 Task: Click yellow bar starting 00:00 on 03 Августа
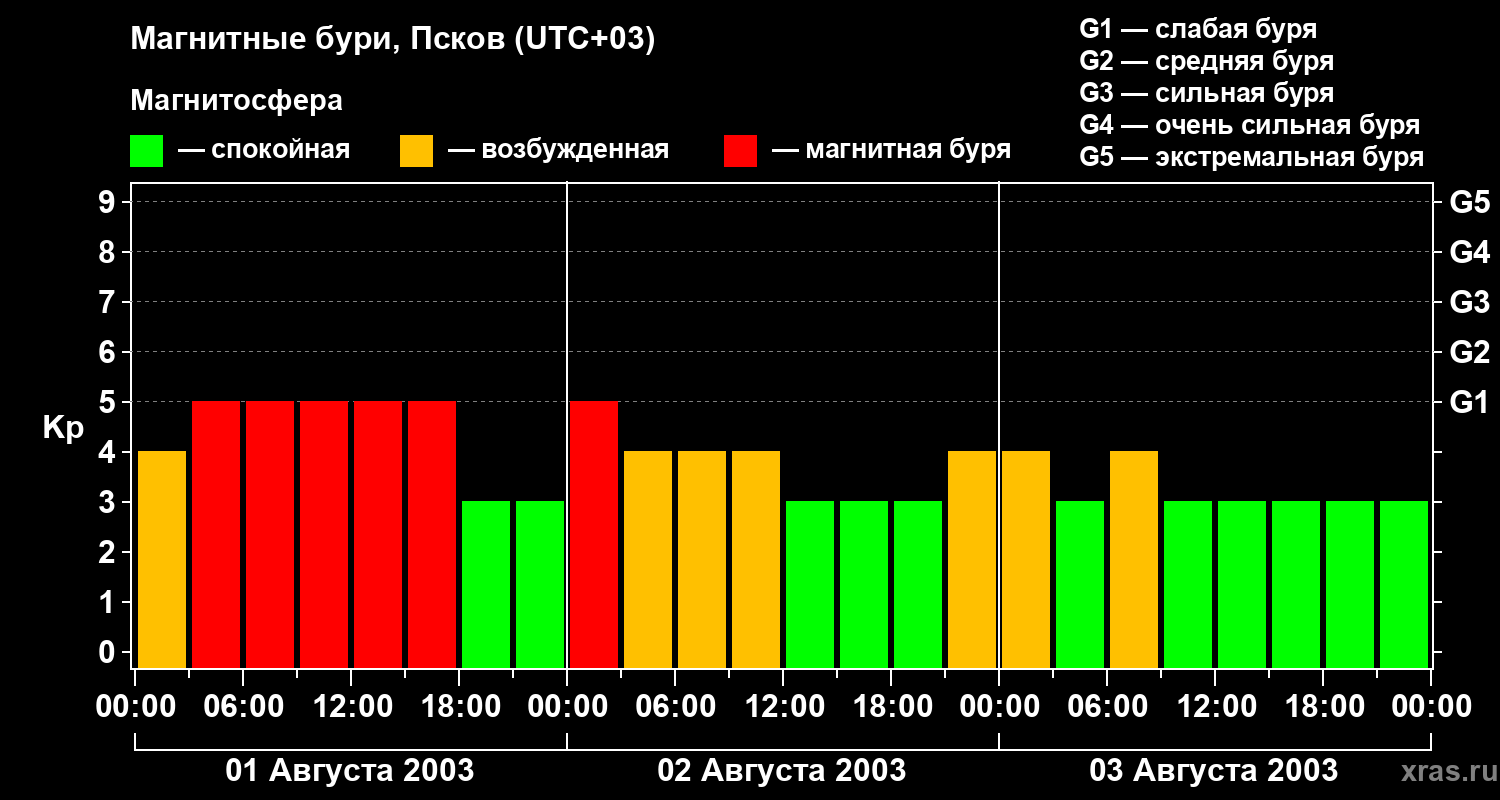1026,559
